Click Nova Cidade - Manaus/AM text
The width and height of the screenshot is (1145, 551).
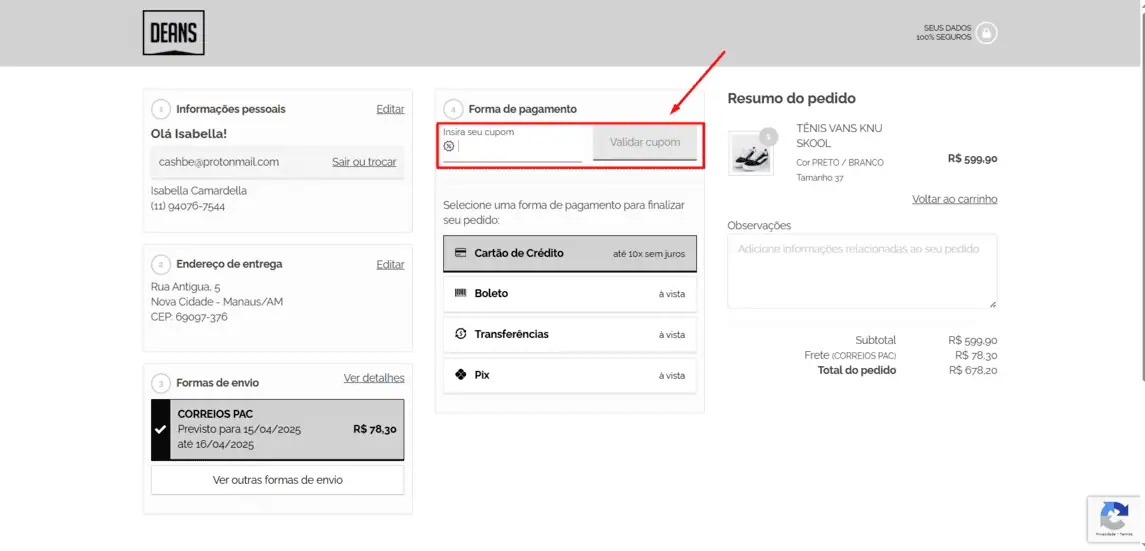point(217,302)
